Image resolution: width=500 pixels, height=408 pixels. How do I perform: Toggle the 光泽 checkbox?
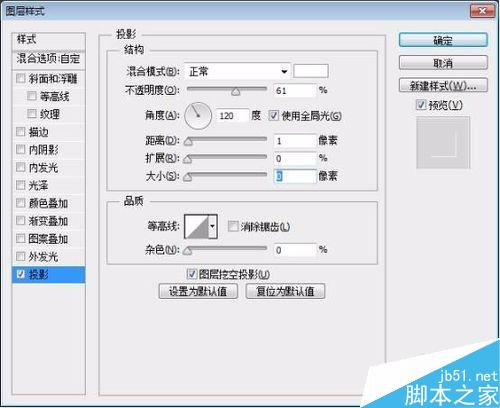(21, 185)
